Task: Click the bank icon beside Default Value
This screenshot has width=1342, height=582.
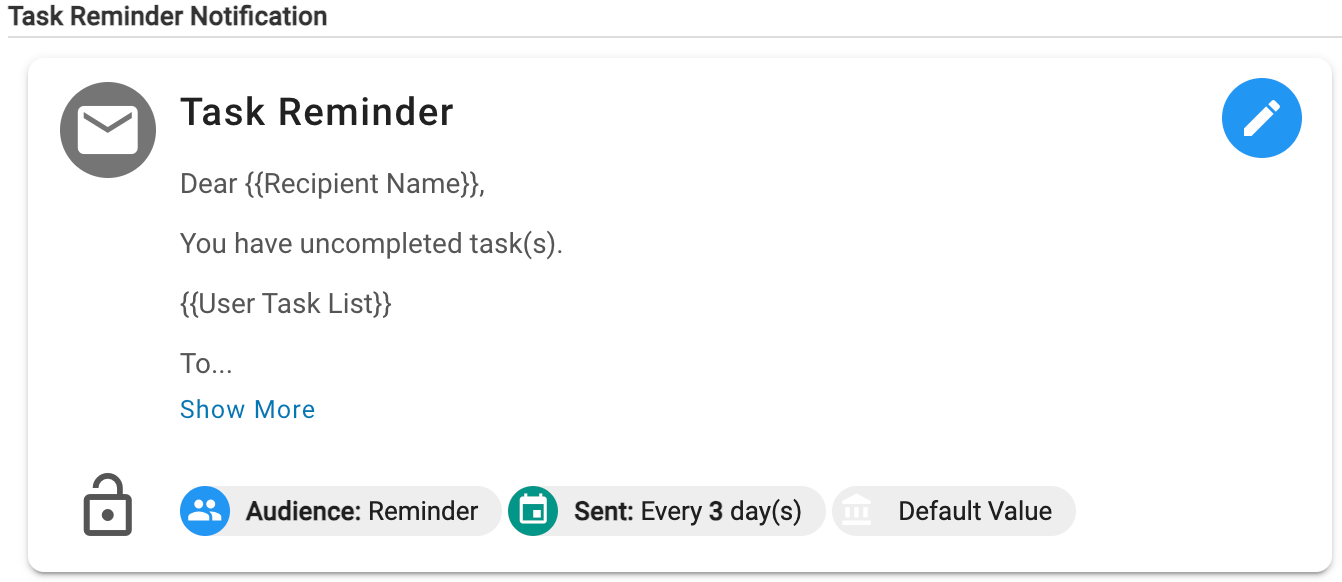Action: click(857, 511)
